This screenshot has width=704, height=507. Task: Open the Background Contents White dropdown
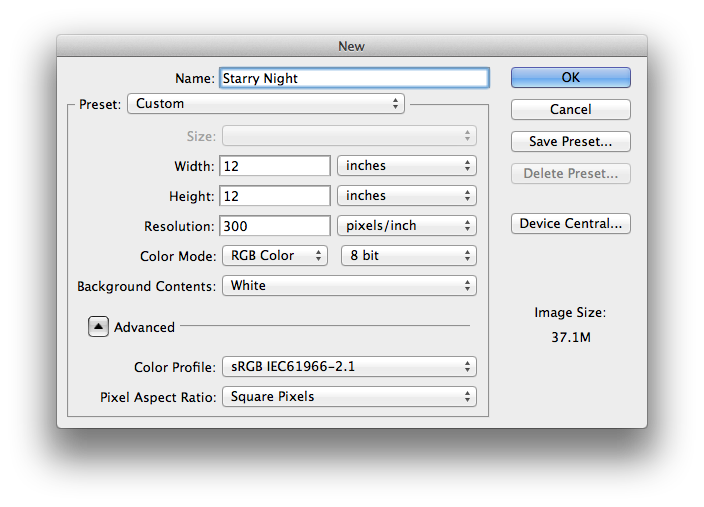349,286
